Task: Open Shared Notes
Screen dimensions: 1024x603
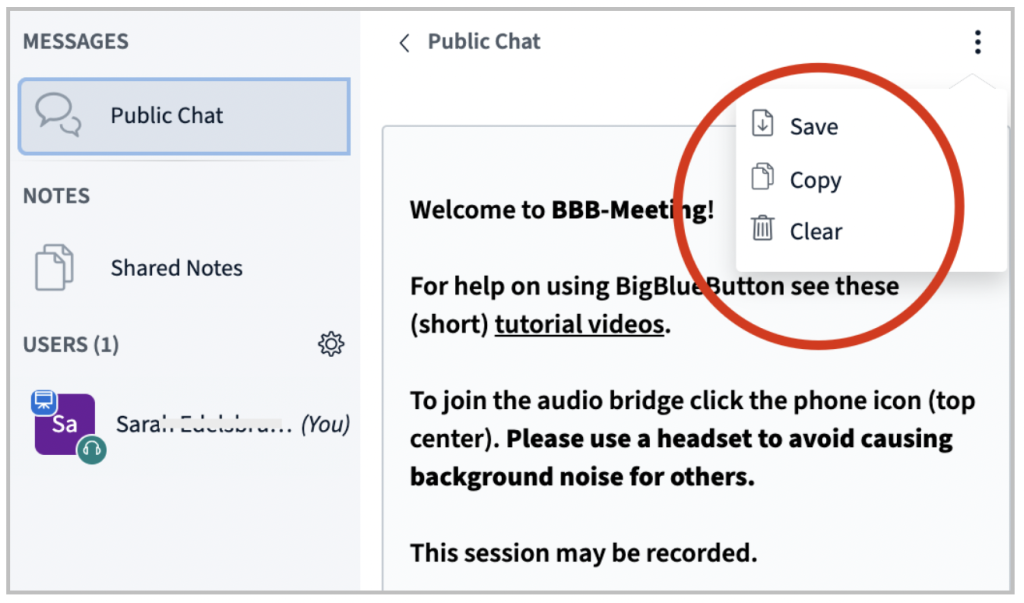Action: pos(184,268)
